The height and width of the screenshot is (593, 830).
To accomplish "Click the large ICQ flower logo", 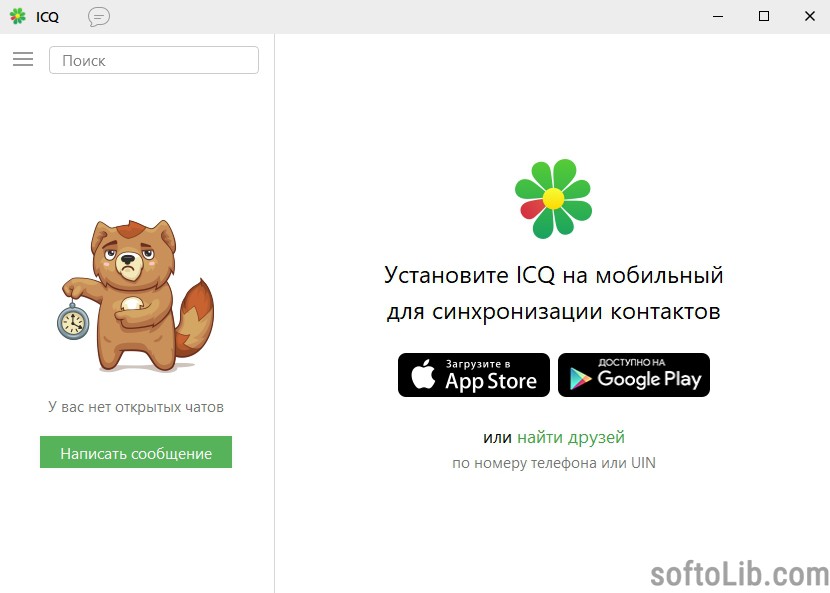I will (x=554, y=199).
